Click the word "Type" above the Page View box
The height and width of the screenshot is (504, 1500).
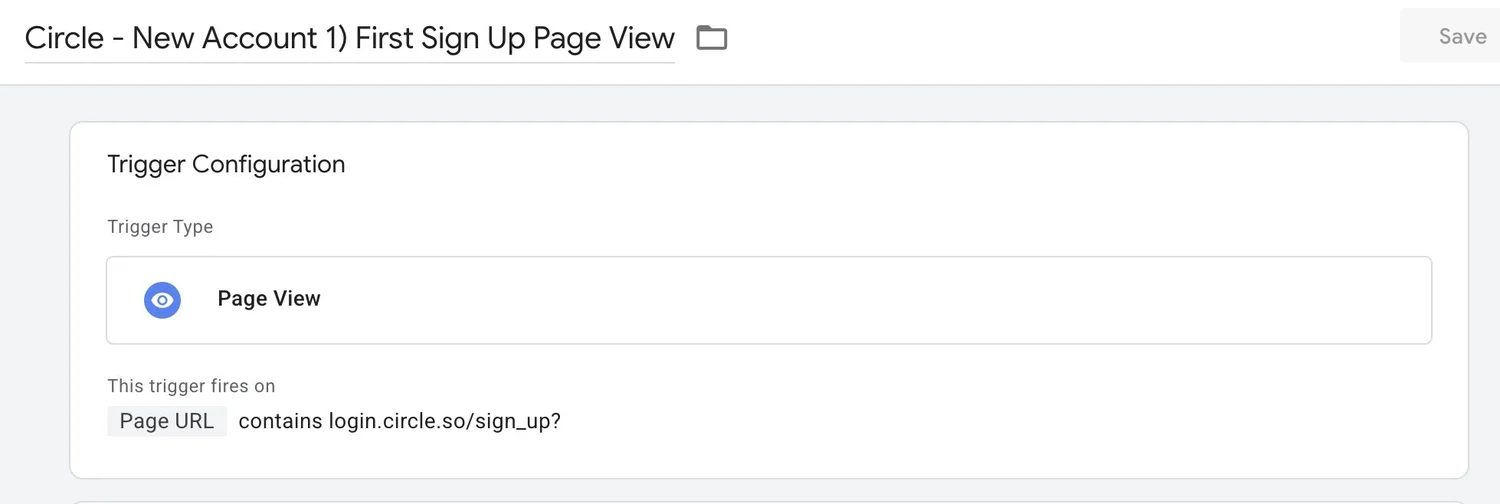pos(192,227)
